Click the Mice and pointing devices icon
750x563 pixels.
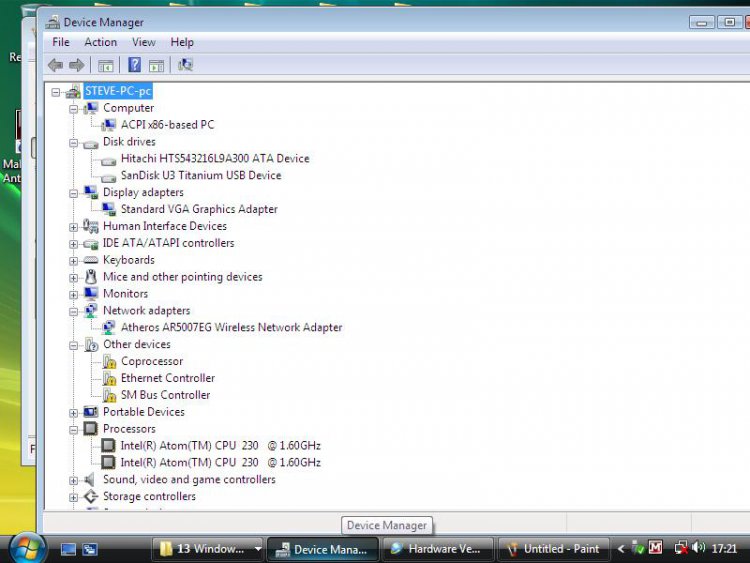pyautogui.click(x=90, y=276)
